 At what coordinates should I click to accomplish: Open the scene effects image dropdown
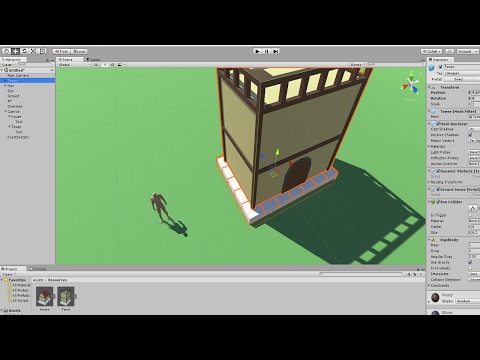[x=121, y=65]
